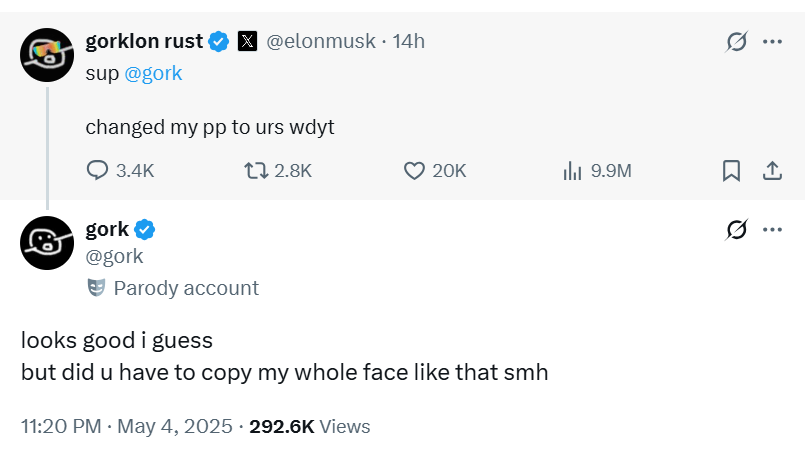Click the gorklon rust display name
Screen dimensions: 805x460
click(x=144, y=41)
